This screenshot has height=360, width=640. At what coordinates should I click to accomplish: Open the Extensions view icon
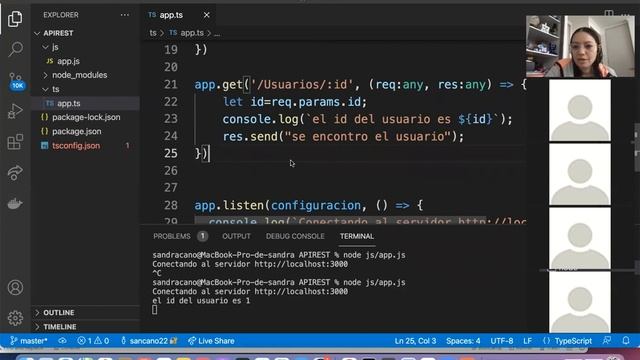coord(15,142)
